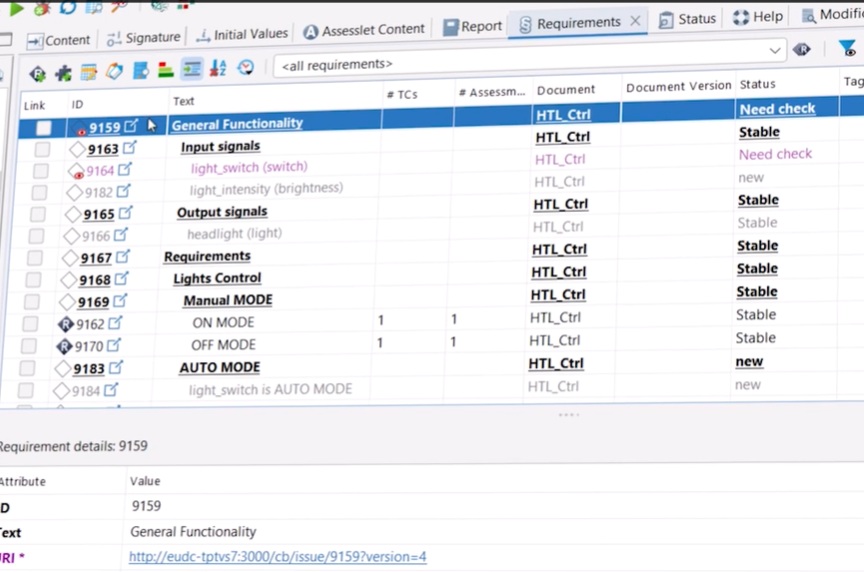Click the puzzle piece toolbar icon

(63, 73)
